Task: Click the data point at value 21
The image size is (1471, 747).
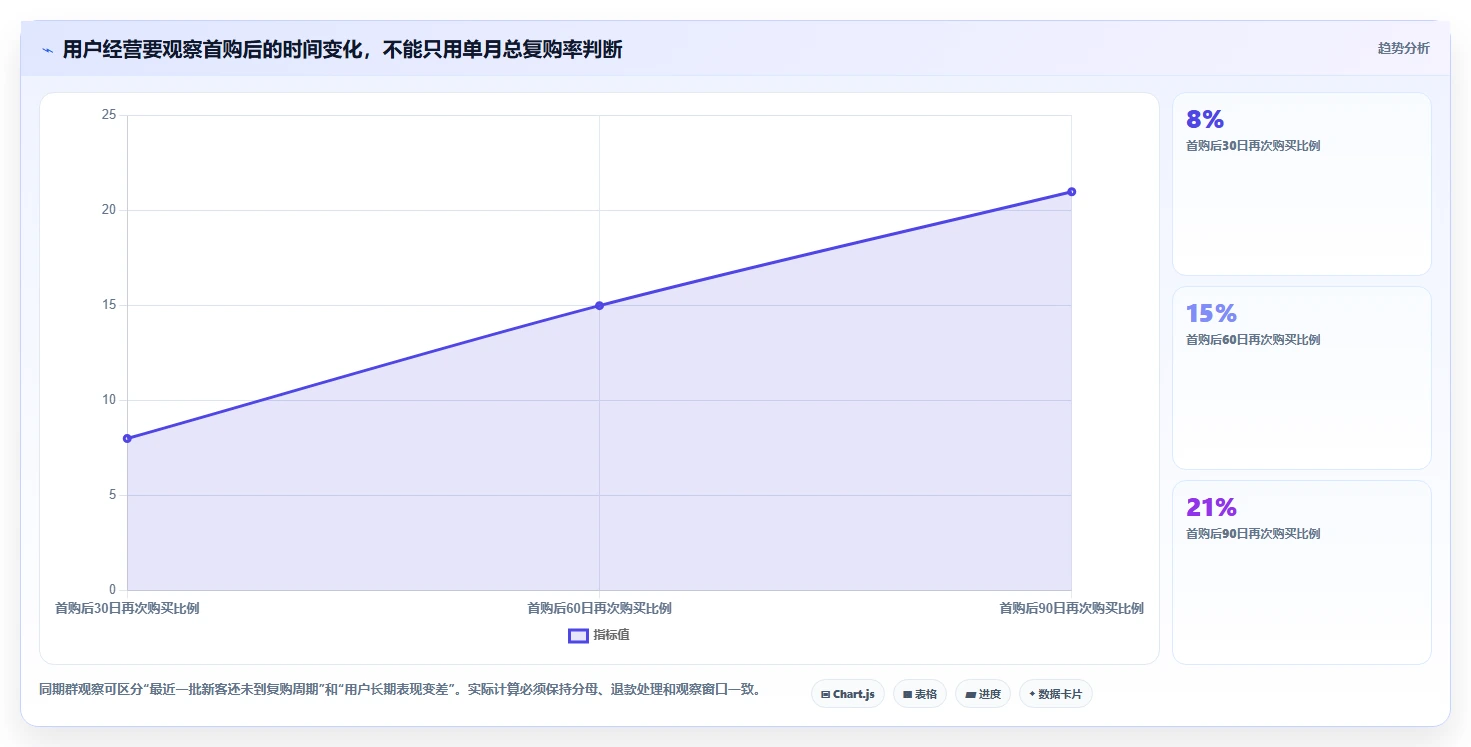Action: [x=1071, y=191]
